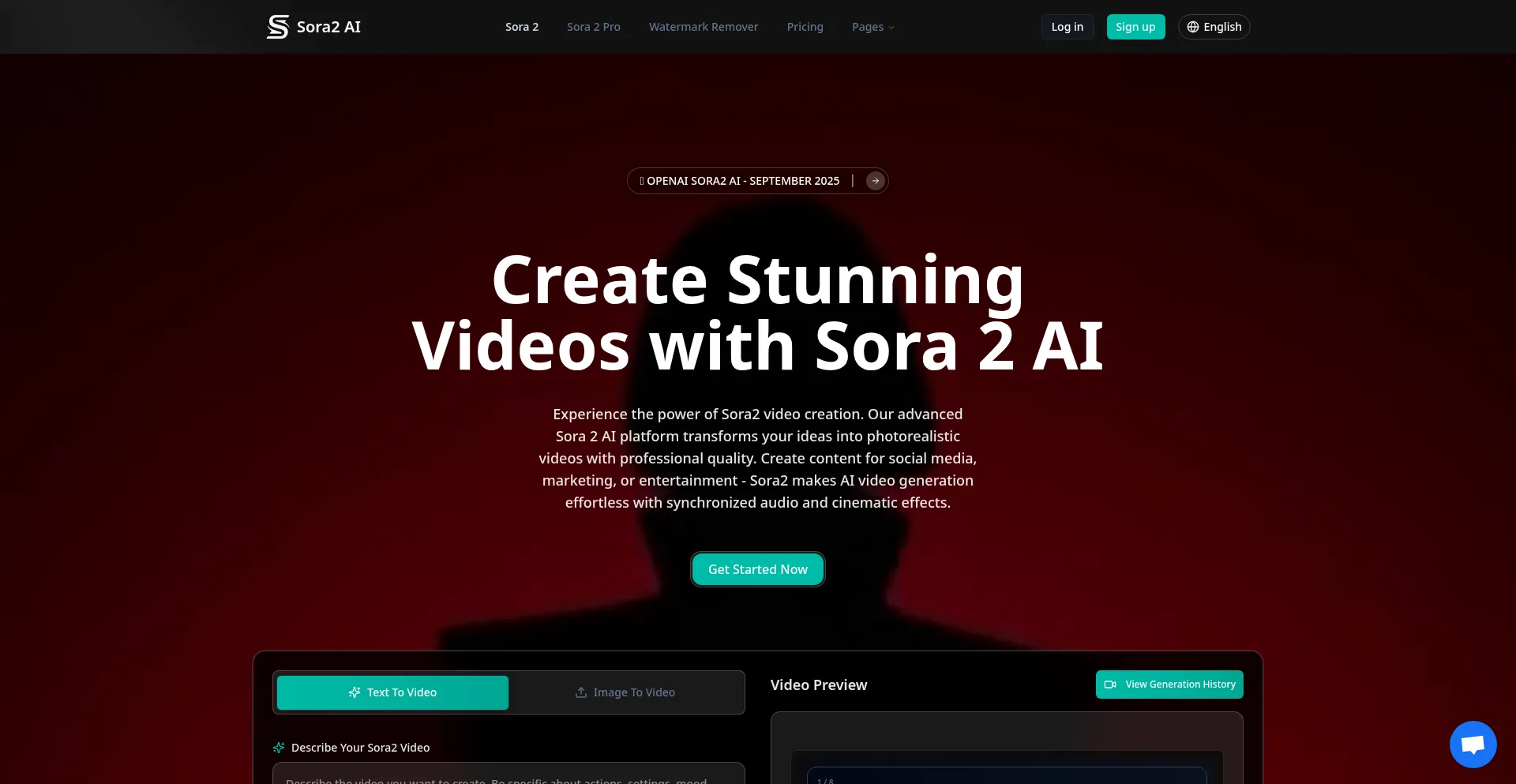This screenshot has height=784, width=1516.
Task: Click the arrow icon in the announcement badge
Action: 875,181
